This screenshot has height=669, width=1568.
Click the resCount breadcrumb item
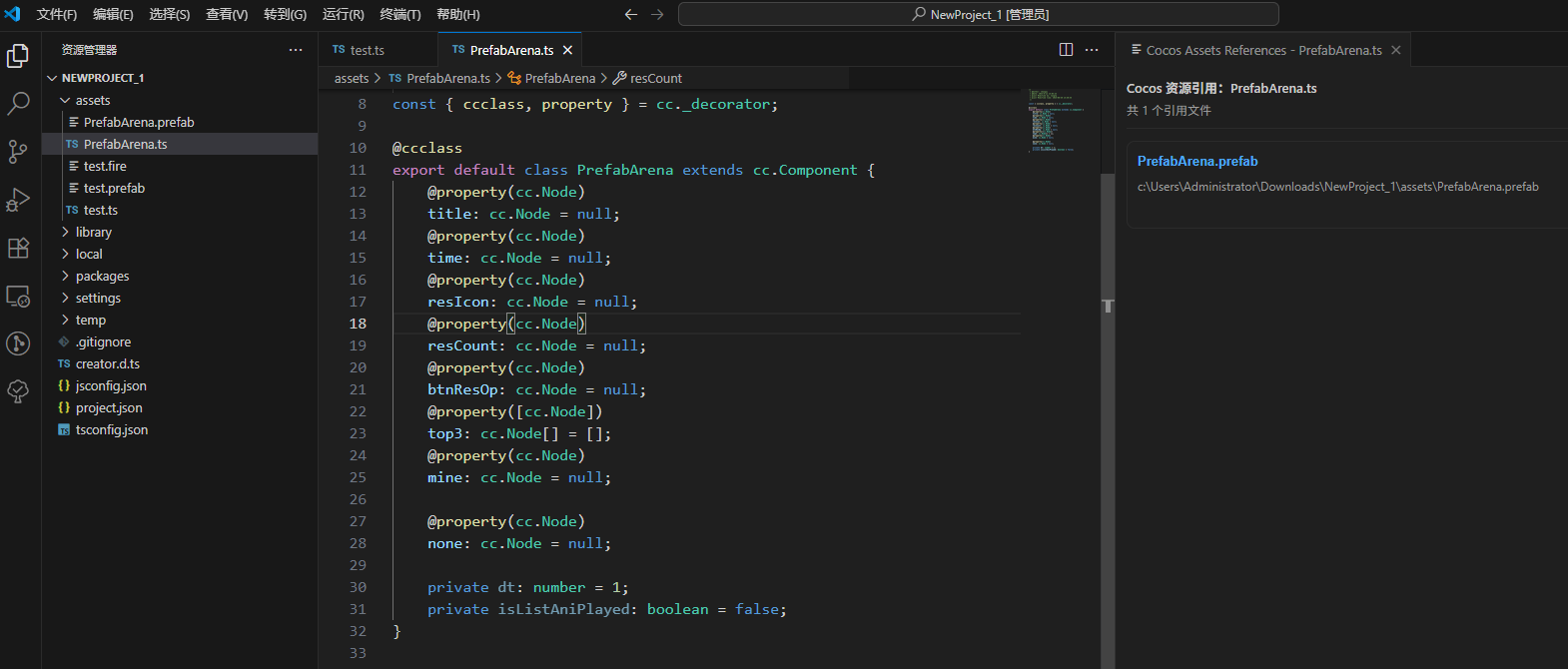[x=655, y=78]
